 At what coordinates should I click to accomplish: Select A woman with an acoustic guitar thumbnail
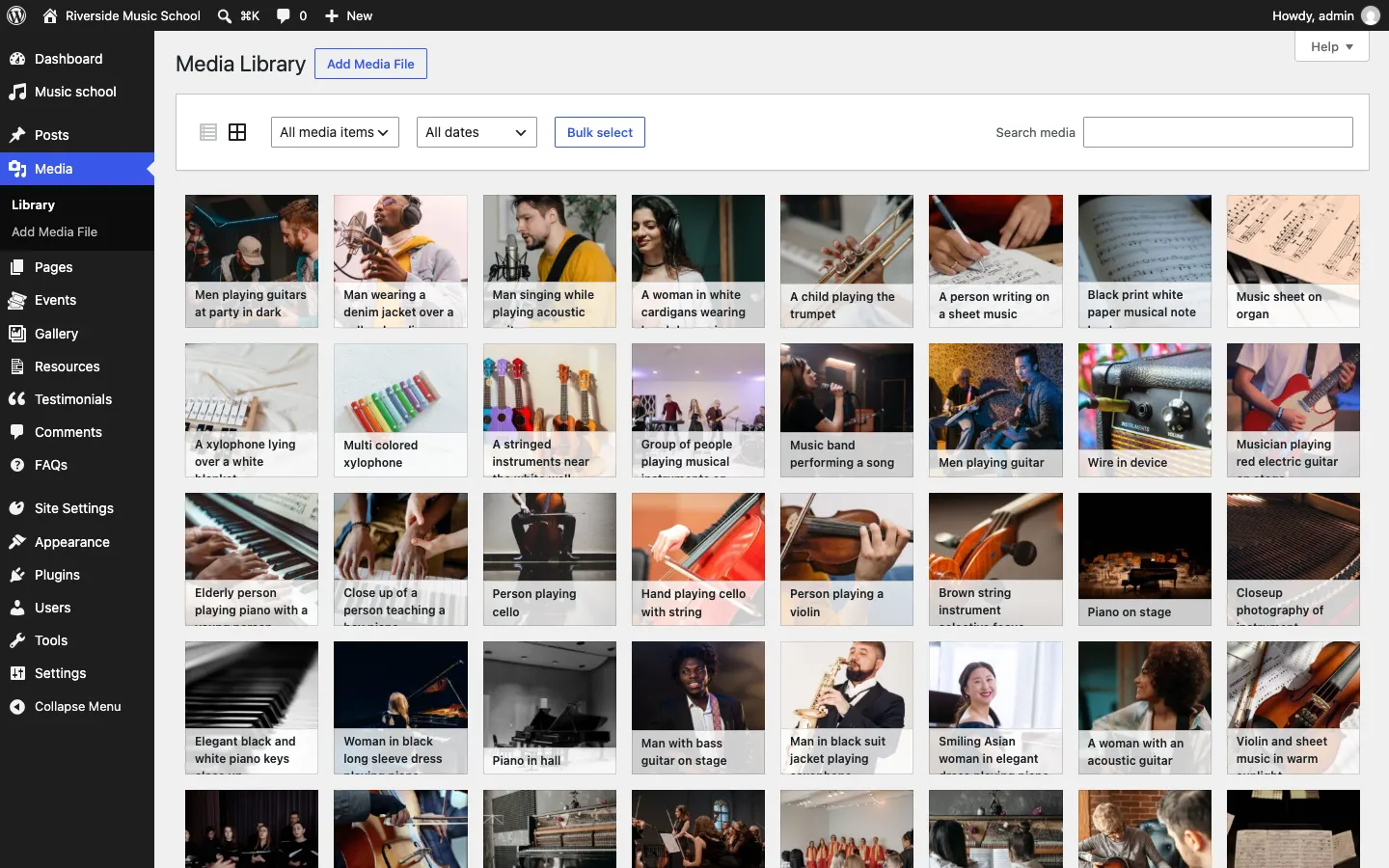pyautogui.click(x=1145, y=708)
